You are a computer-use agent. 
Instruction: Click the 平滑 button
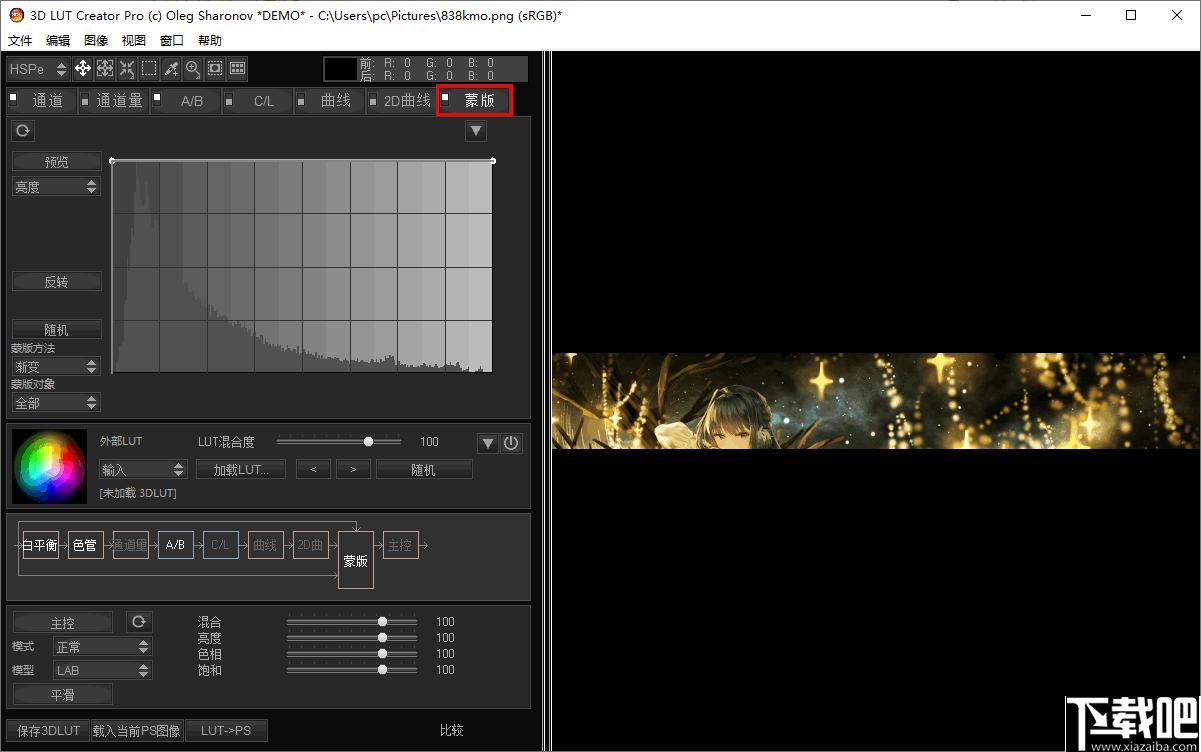(62, 694)
